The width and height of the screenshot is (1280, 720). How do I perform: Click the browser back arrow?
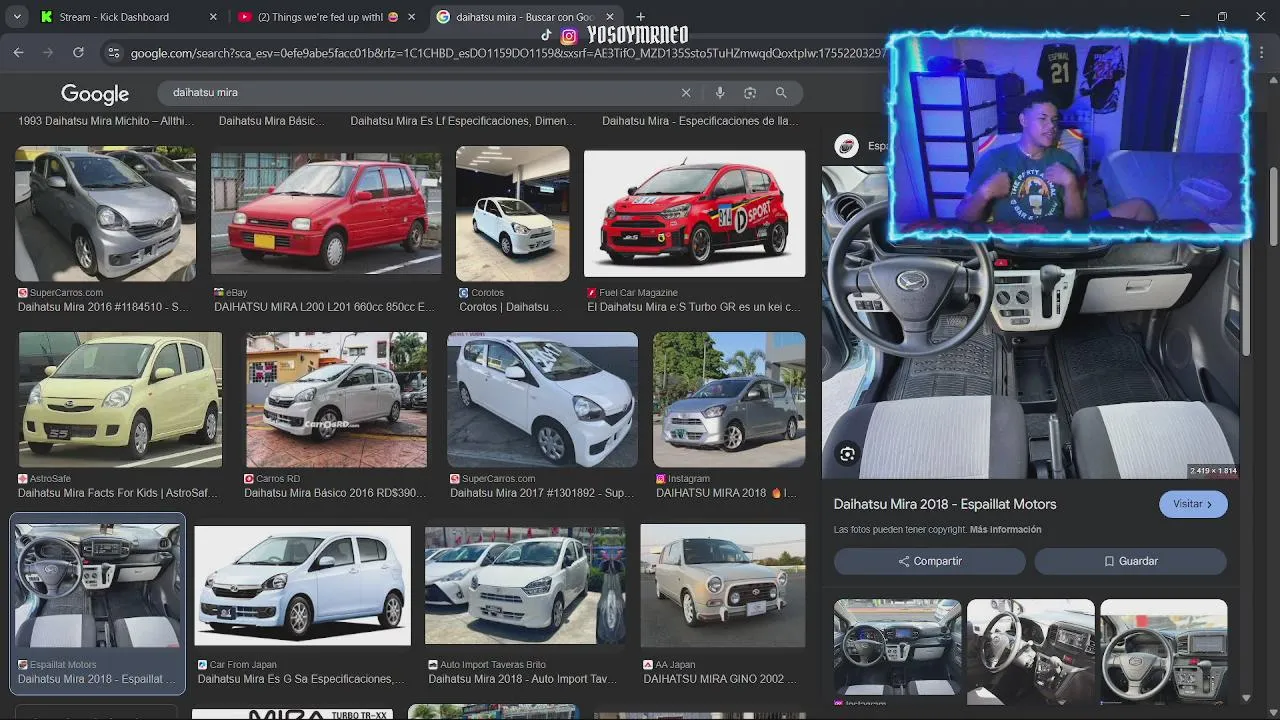pos(18,53)
